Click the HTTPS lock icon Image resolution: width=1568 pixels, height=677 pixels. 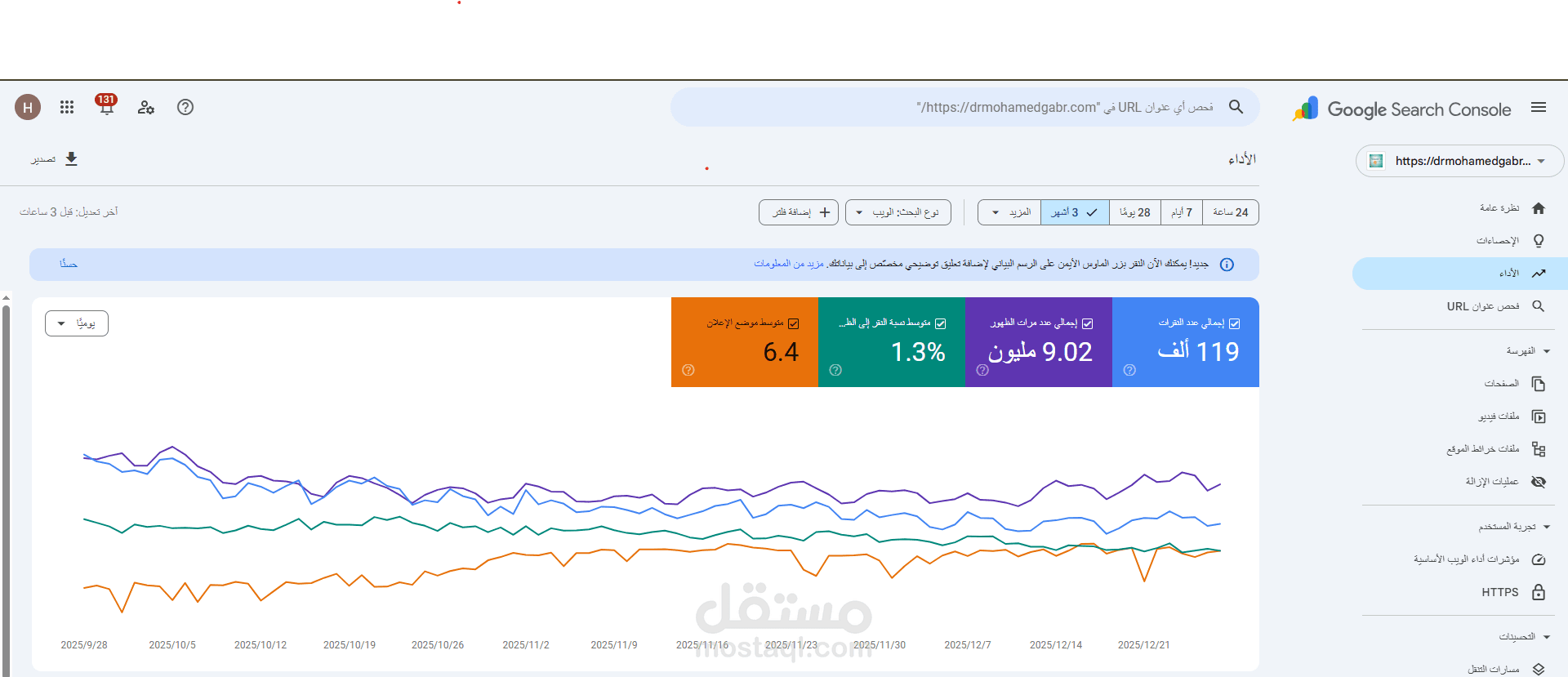coord(1539,592)
